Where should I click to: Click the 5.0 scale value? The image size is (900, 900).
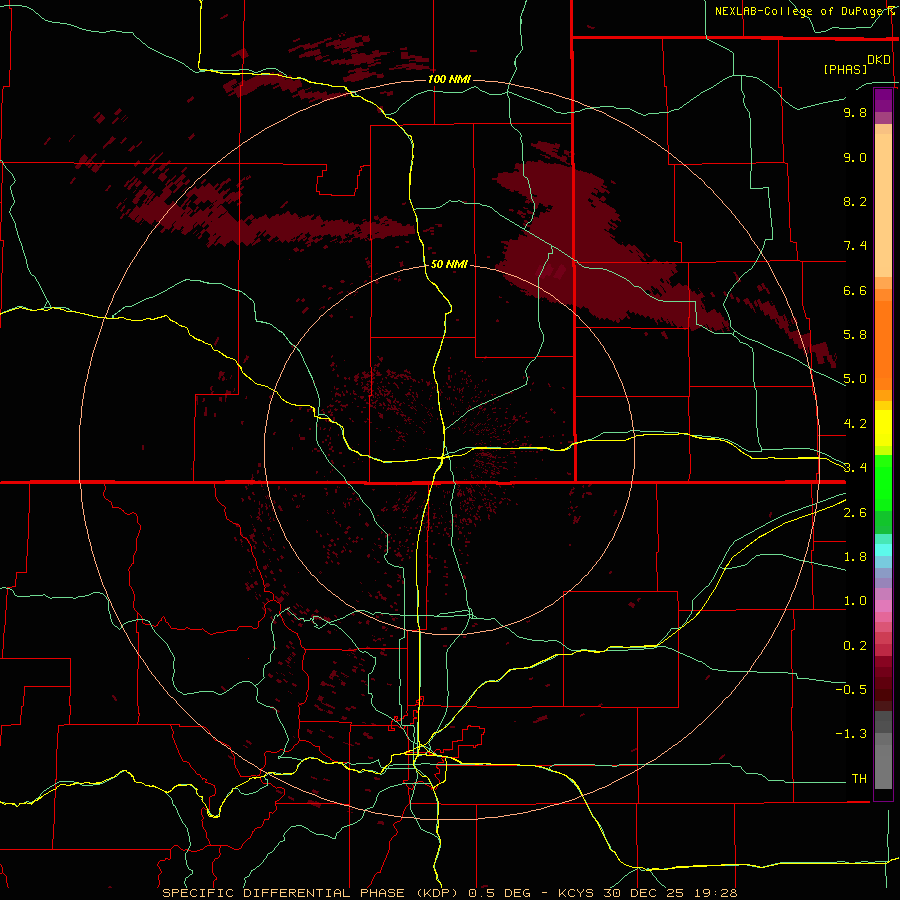coord(855,379)
